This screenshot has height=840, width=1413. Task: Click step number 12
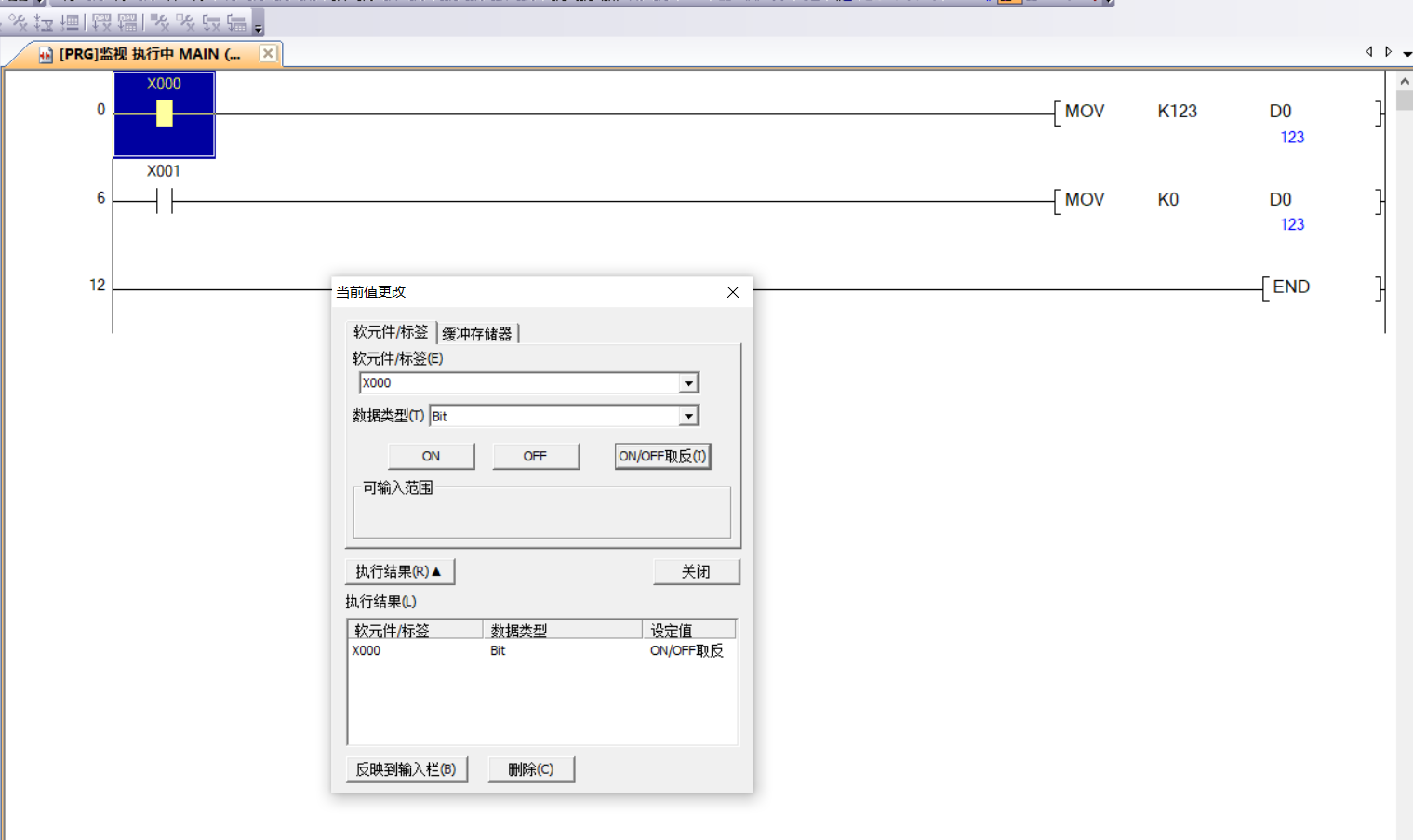coord(98,285)
